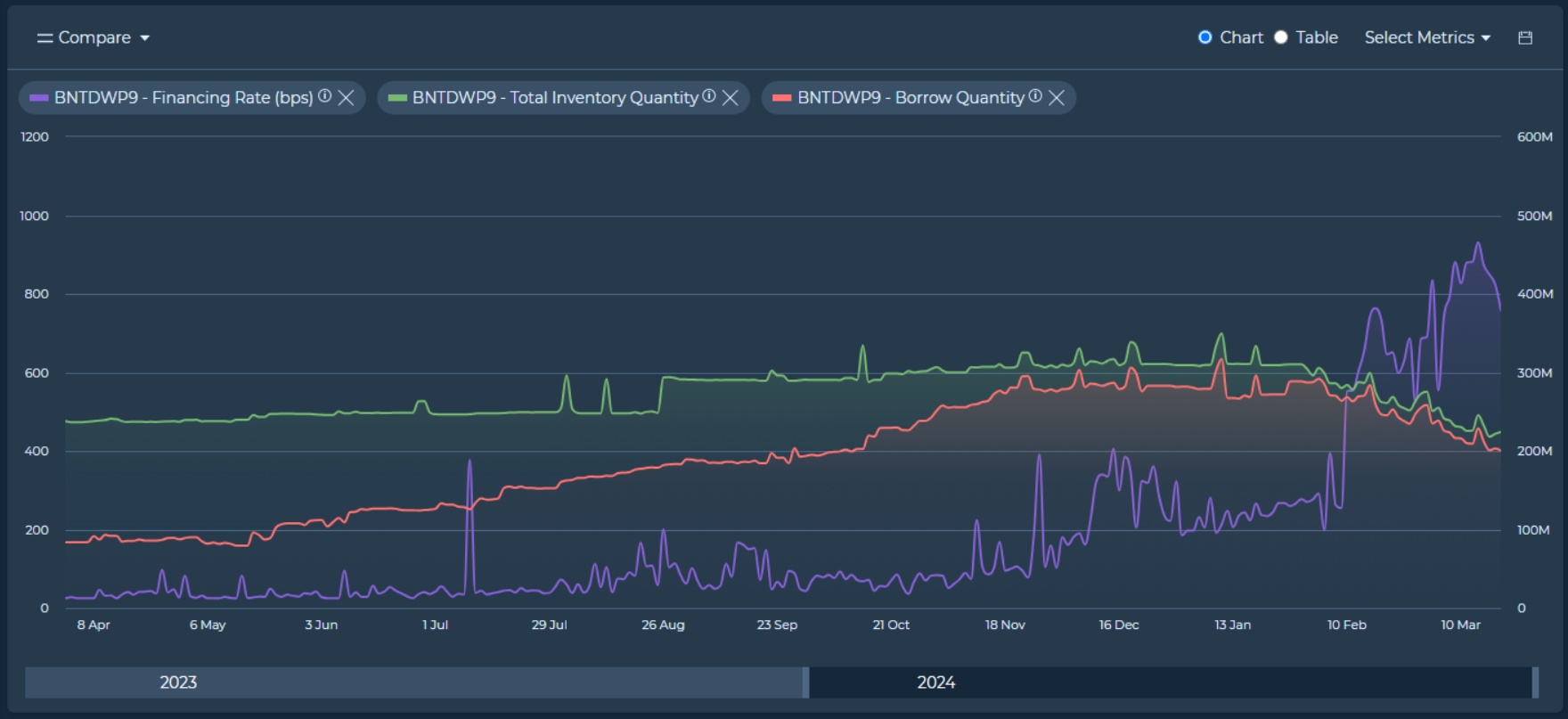1568x719 pixels.
Task: Remove the Financing Rate (bps) metric chip
Action: (x=347, y=98)
